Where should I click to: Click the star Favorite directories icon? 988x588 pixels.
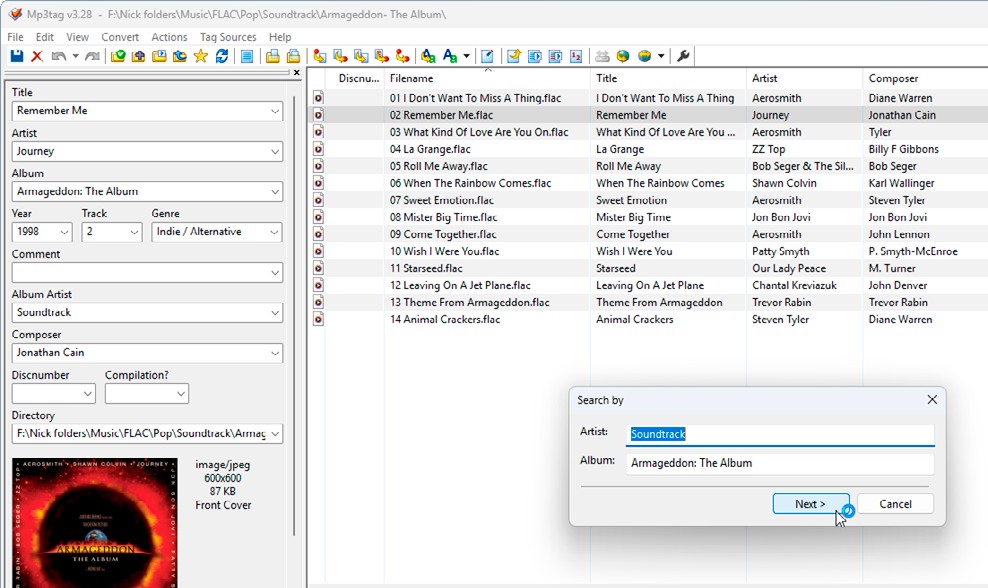click(x=200, y=56)
